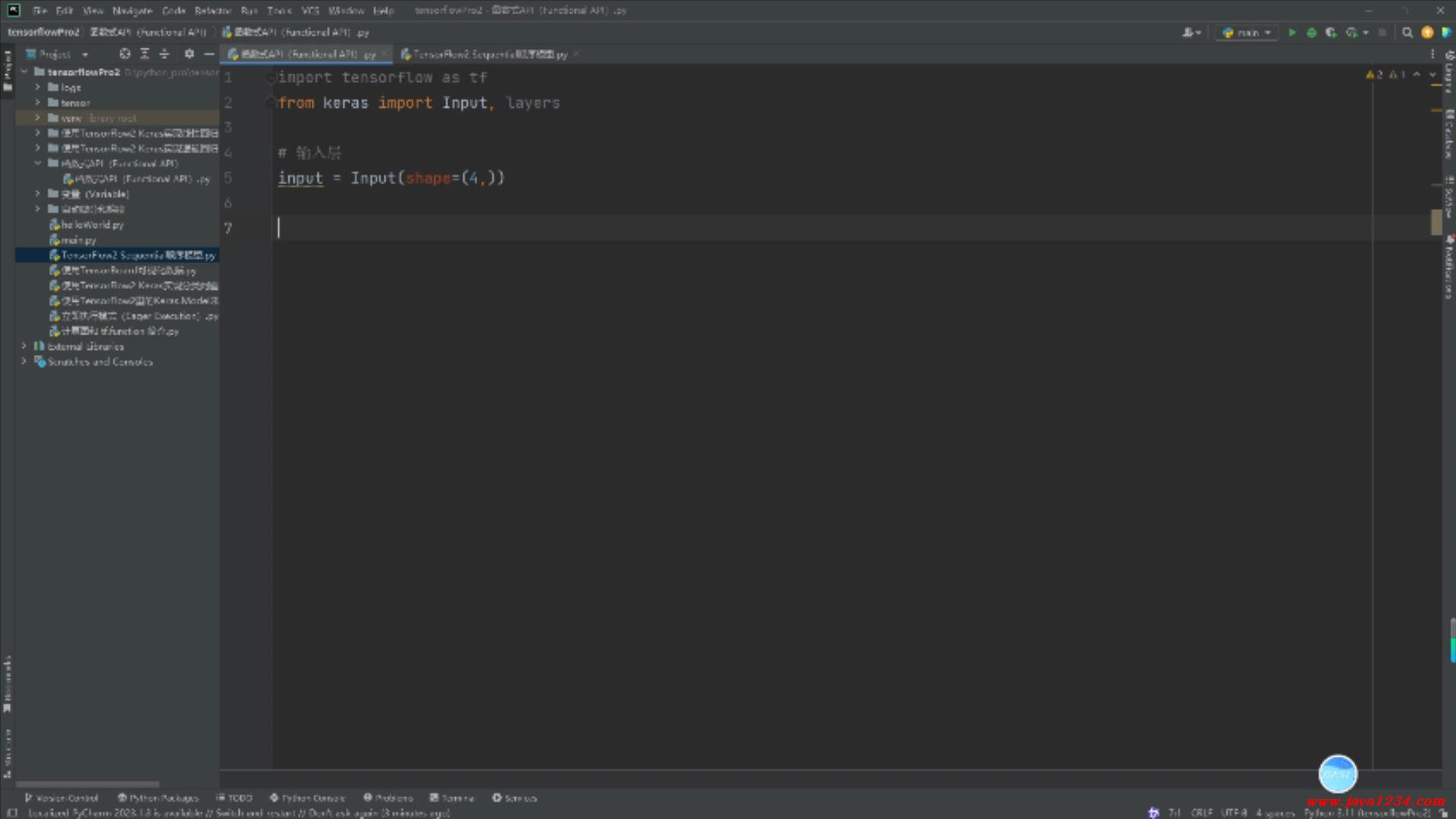Open Search Everywhere magnifier
This screenshot has width=1456, height=819.
(1407, 33)
